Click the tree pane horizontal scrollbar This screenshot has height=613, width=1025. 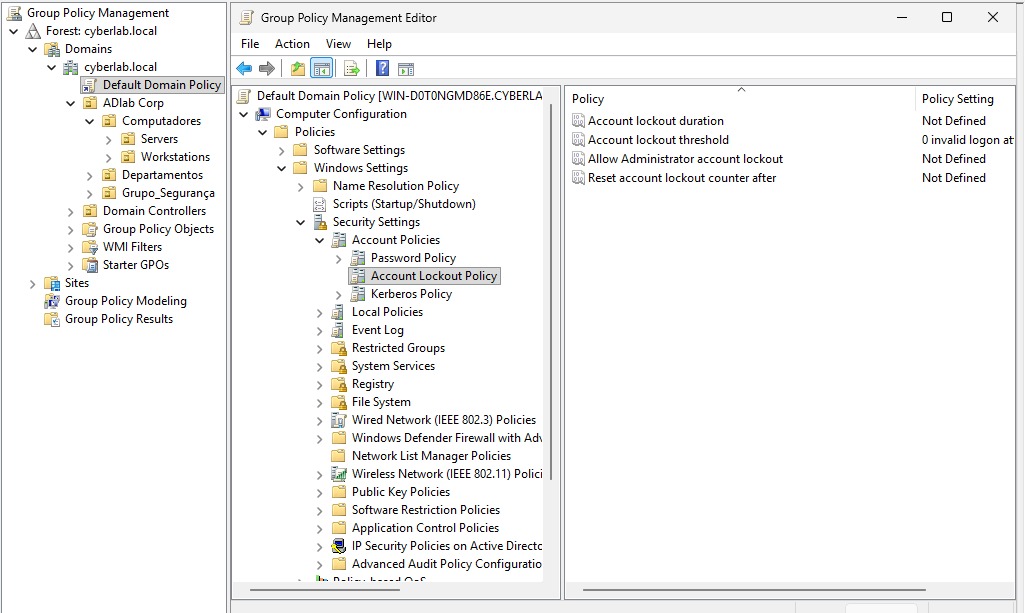325,589
